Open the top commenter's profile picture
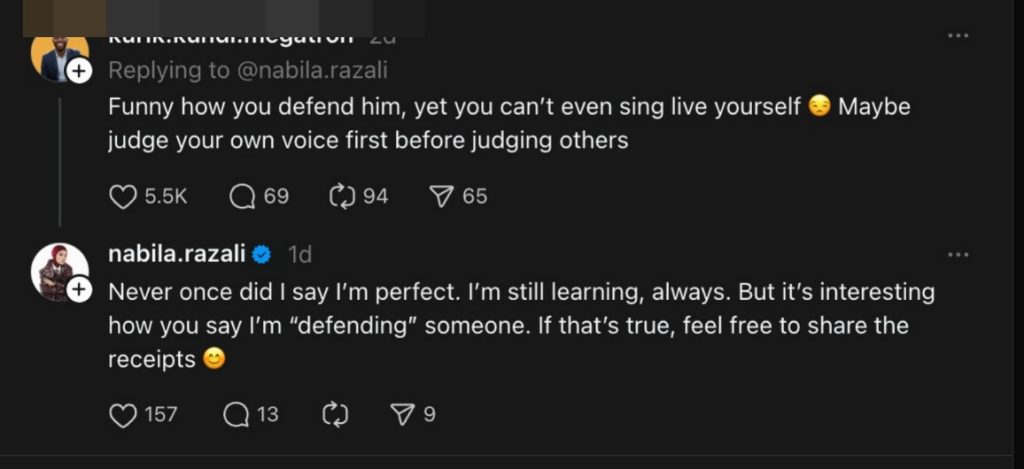 click(56, 56)
